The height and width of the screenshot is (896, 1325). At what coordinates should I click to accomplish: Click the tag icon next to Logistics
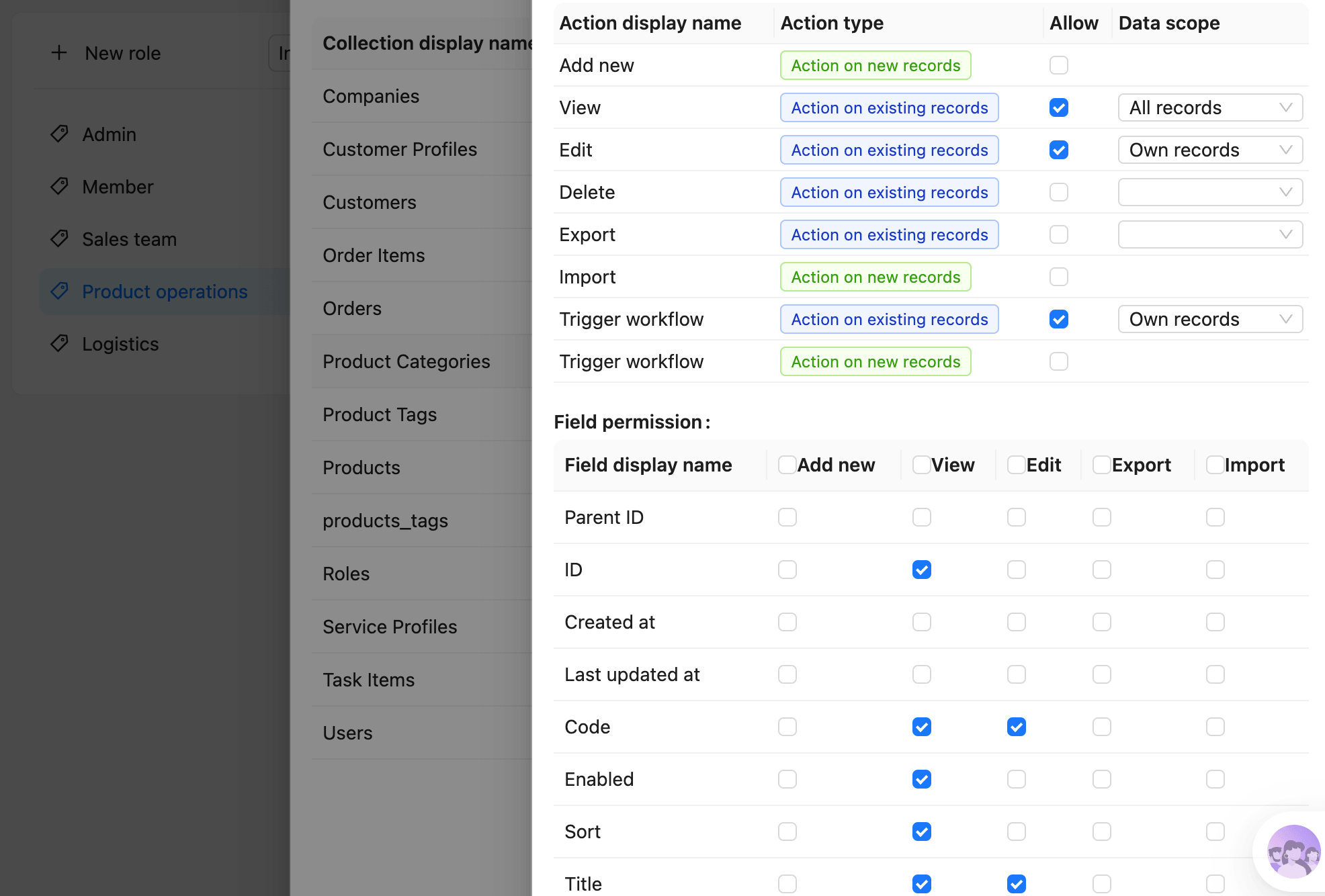(59, 343)
